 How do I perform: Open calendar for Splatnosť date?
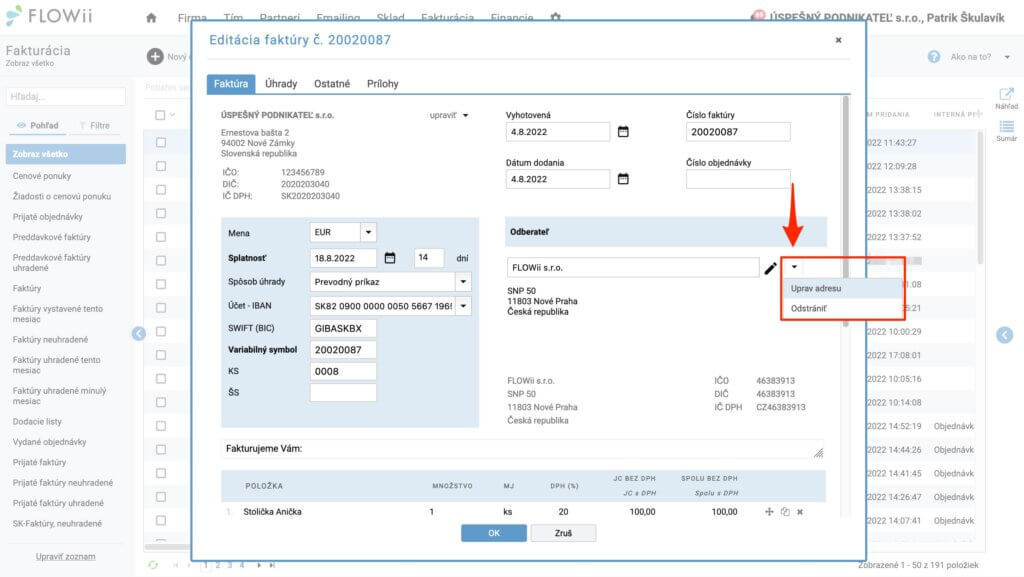(x=390, y=258)
